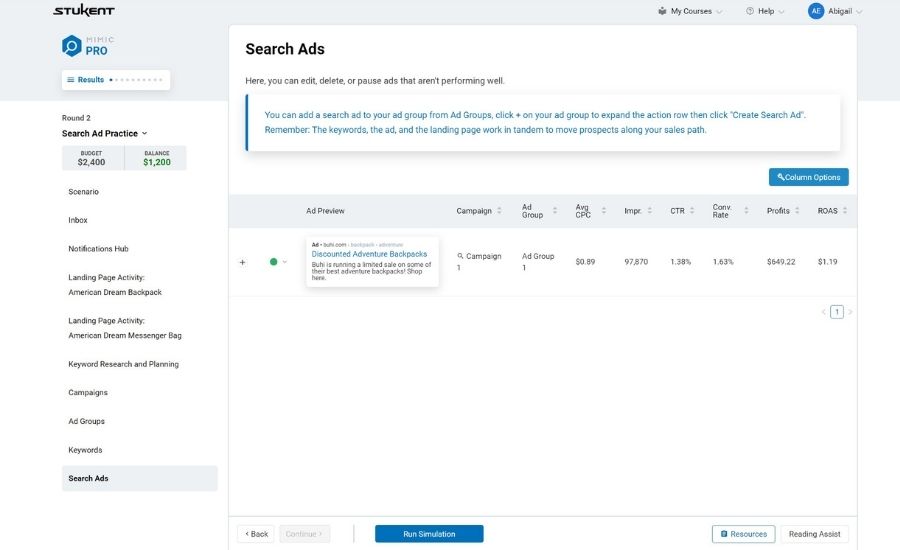The height and width of the screenshot is (550, 900).
Task: Click the $2,400 budget value
Action: pos(91,162)
